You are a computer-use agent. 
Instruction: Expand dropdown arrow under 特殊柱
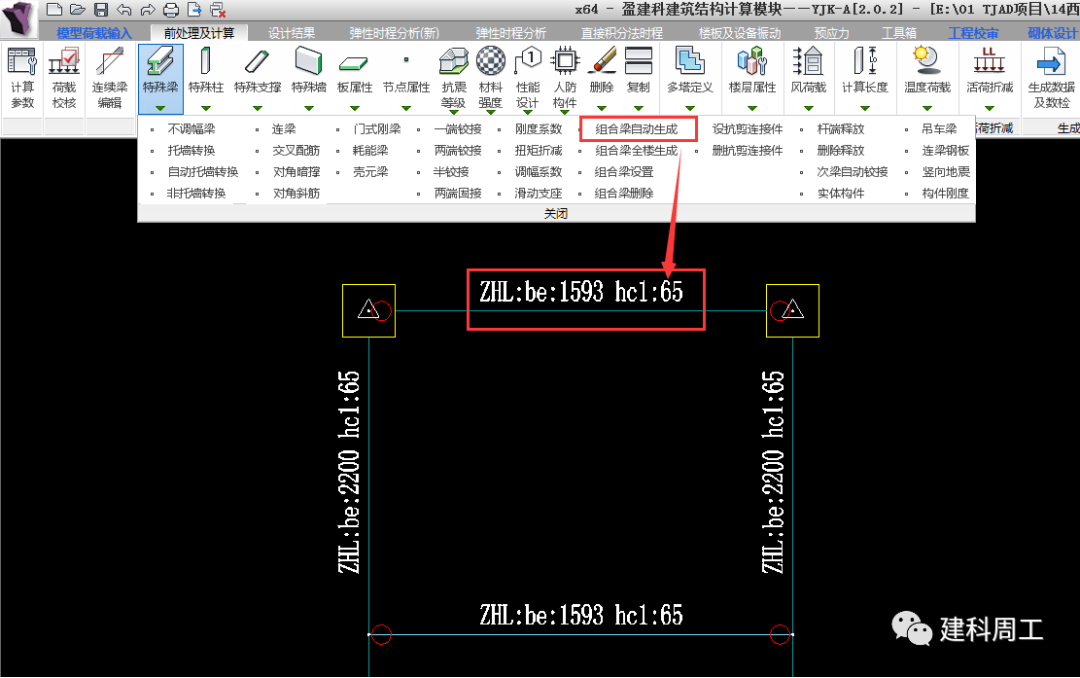point(206,108)
